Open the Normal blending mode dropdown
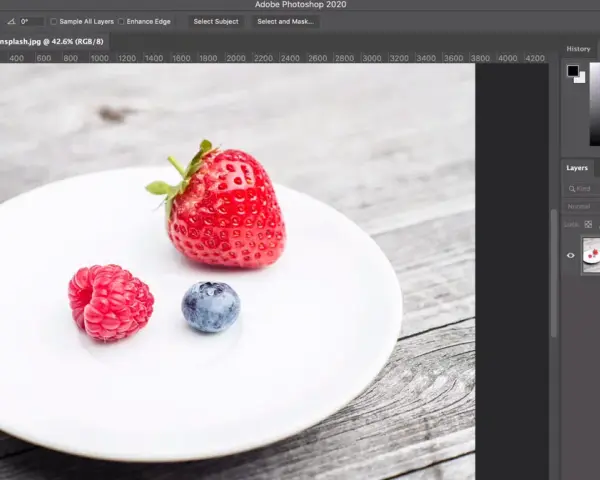Screen dimensions: 600x480 pos(582,206)
